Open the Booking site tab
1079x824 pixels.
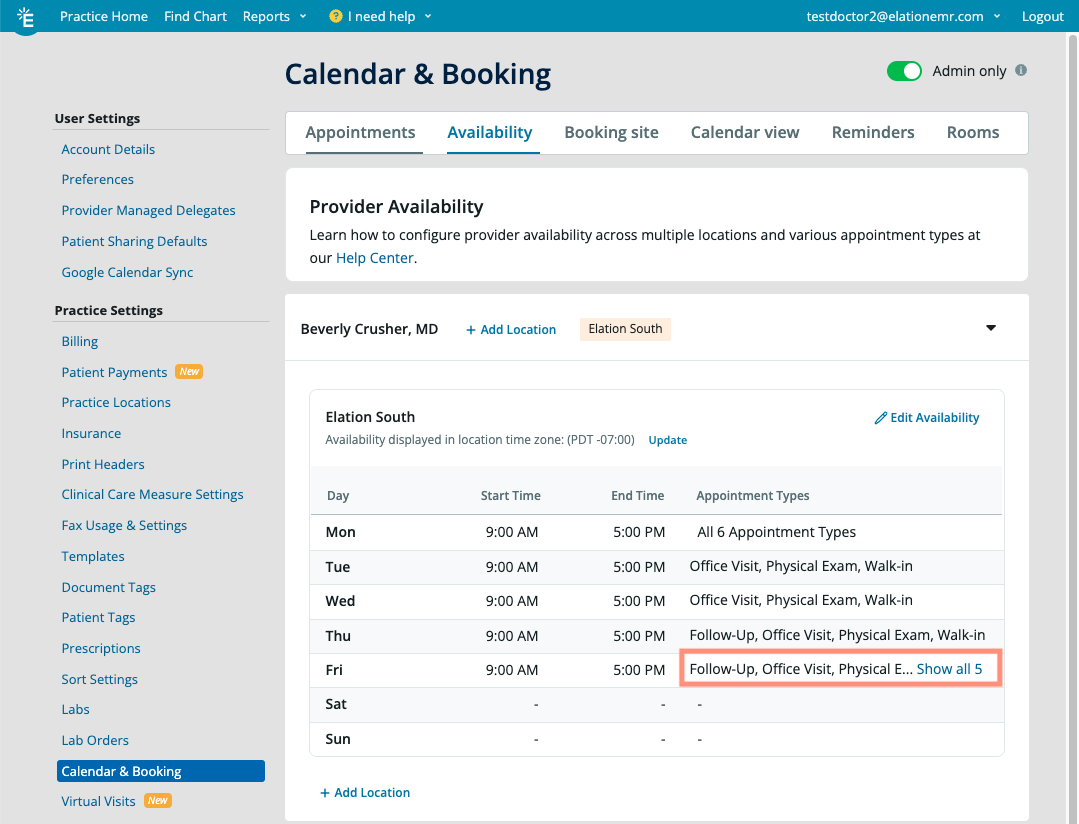pyautogui.click(x=611, y=132)
